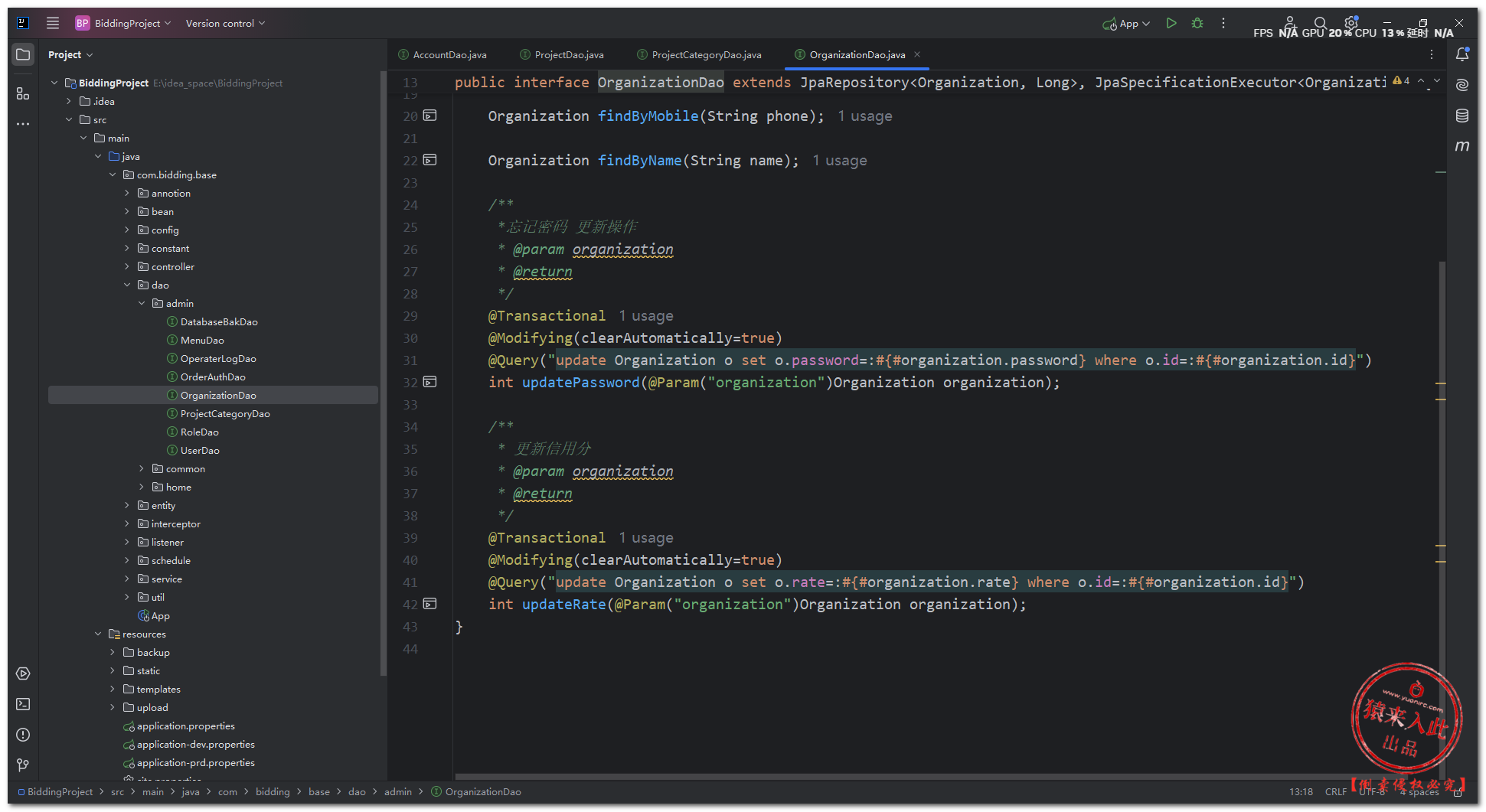
Task: Open the Database tool window
Action: [1462, 116]
